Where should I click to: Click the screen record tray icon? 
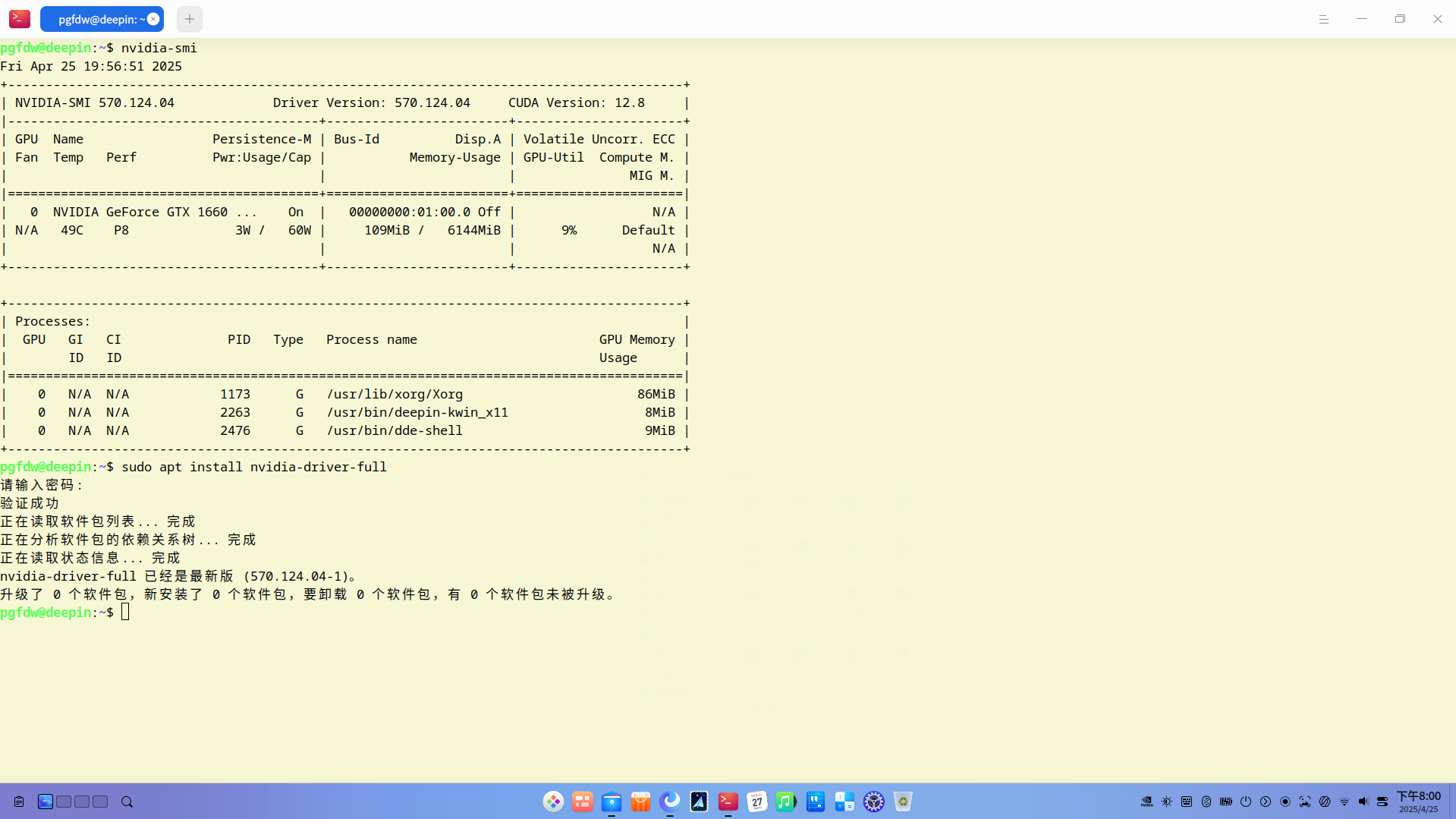pyautogui.click(x=1285, y=802)
